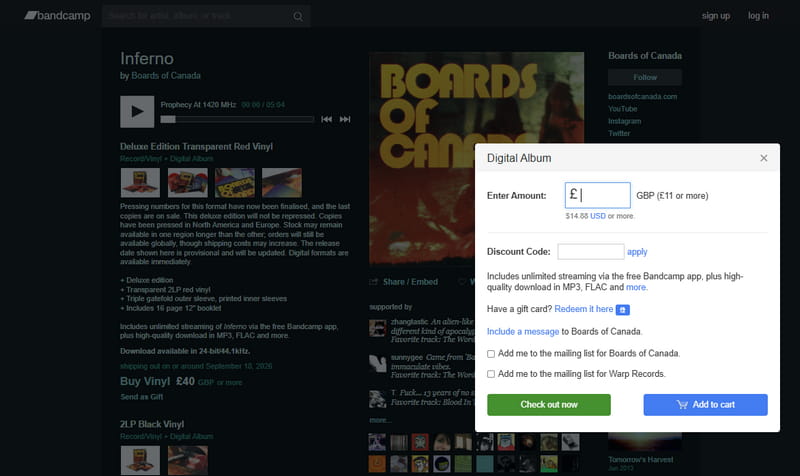
Task: Open first Deluxe Edition vinyl thumbnail
Action: click(140, 183)
